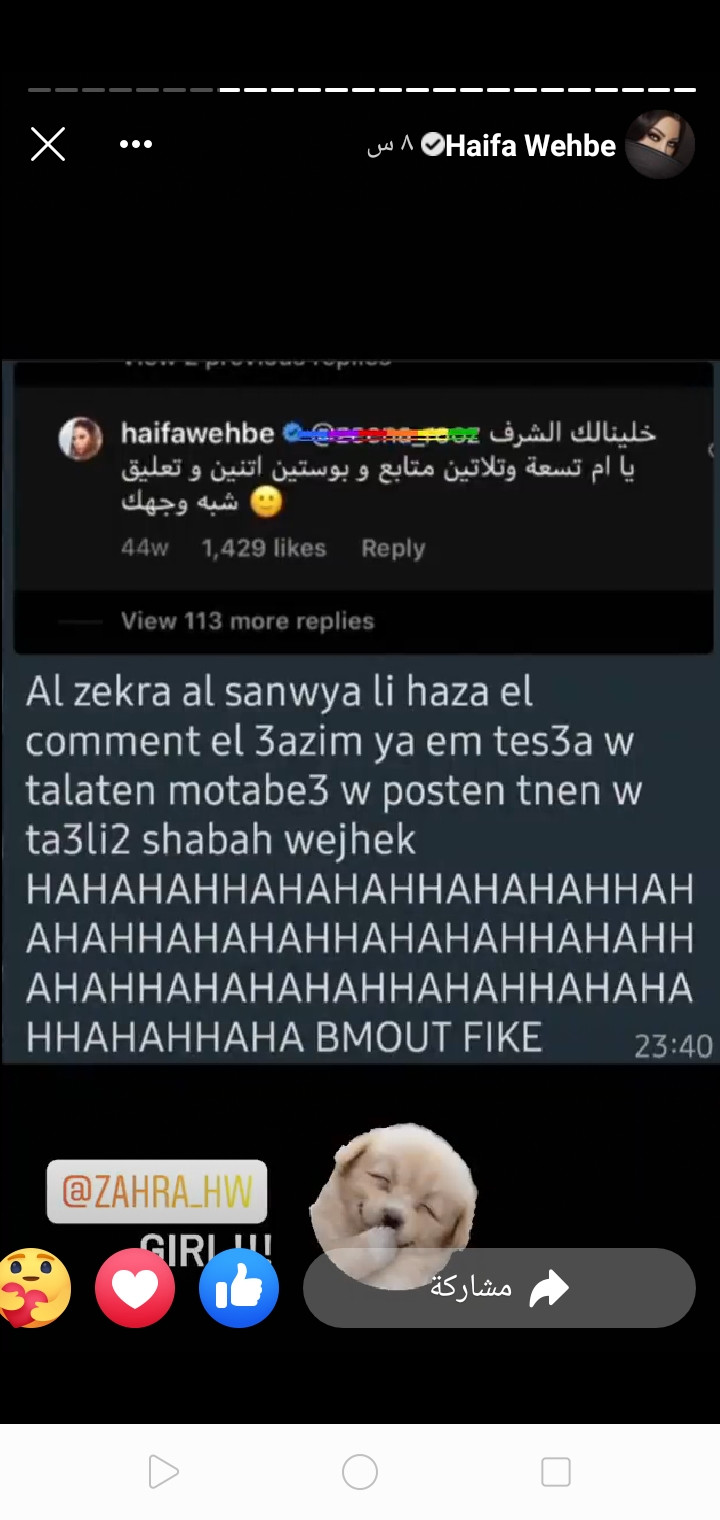This screenshot has height=1520, width=720.
Task: Tap Haifa Wehbe's profile picture
Action: pyautogui.click(x=660, y=144)
